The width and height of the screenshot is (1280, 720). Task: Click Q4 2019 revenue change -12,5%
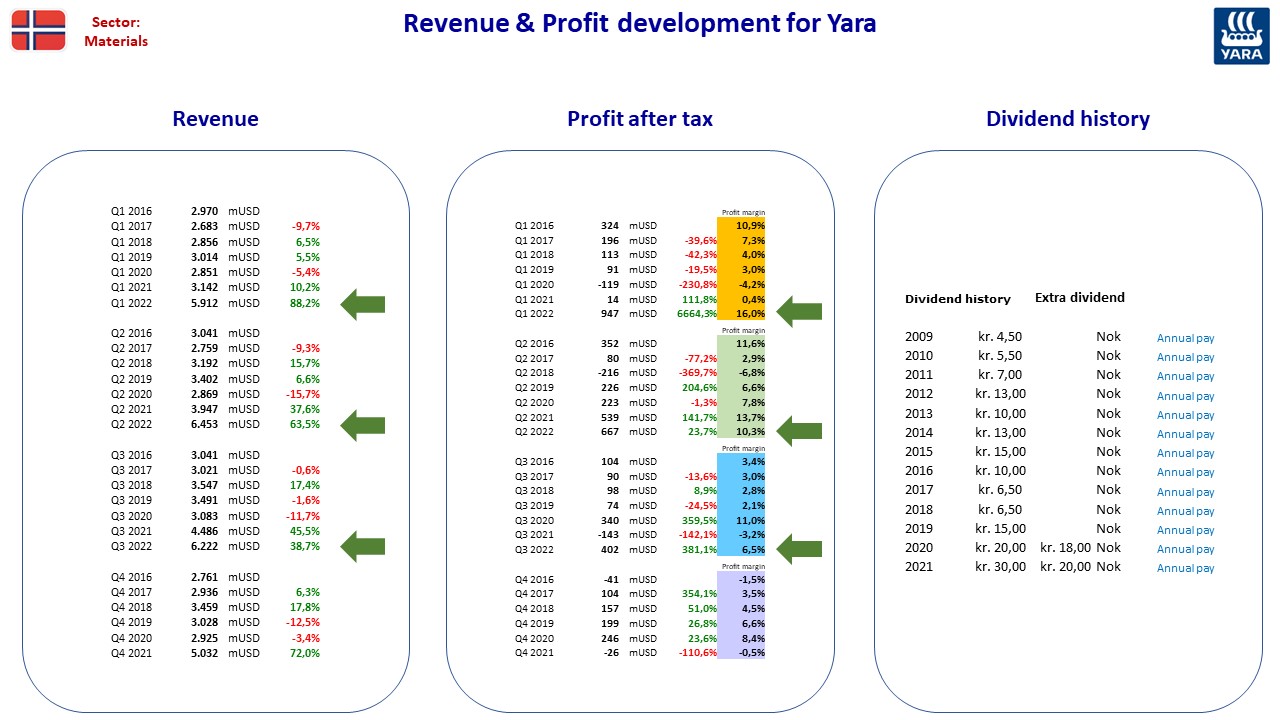pos(303,622)
